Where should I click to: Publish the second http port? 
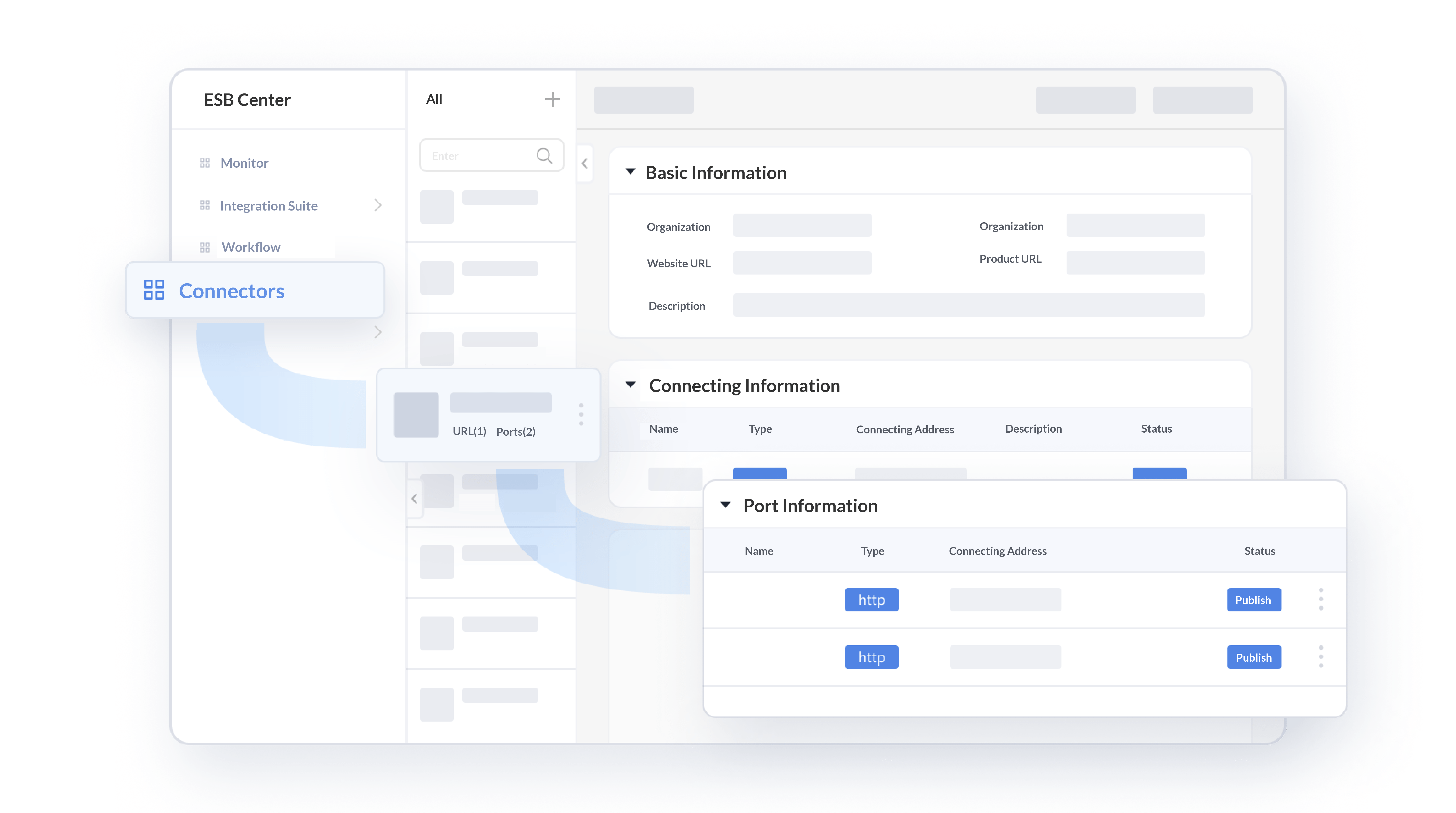(x=1254, y=657)
